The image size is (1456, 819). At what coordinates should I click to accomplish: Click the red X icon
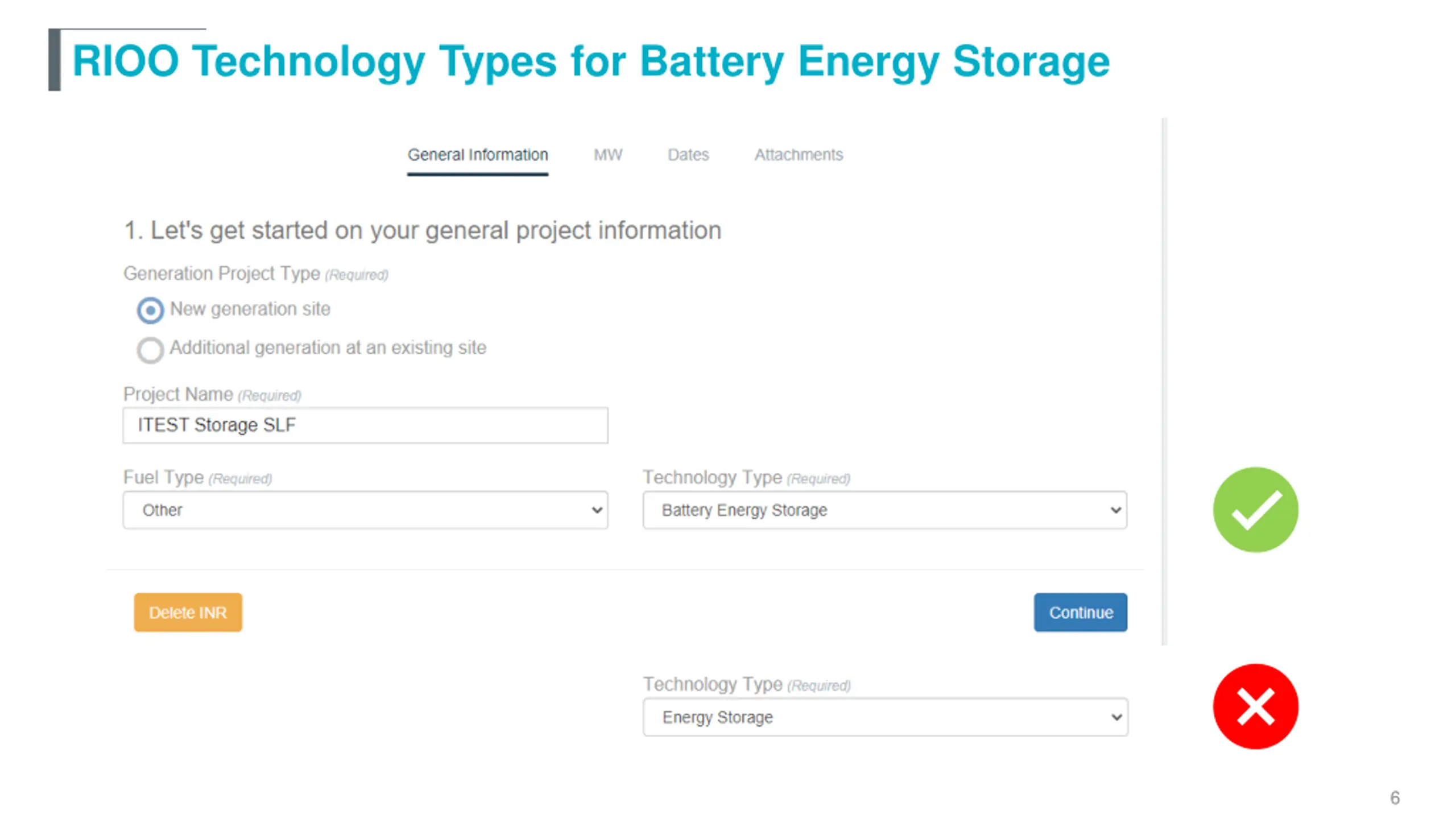coord(1255,706)
